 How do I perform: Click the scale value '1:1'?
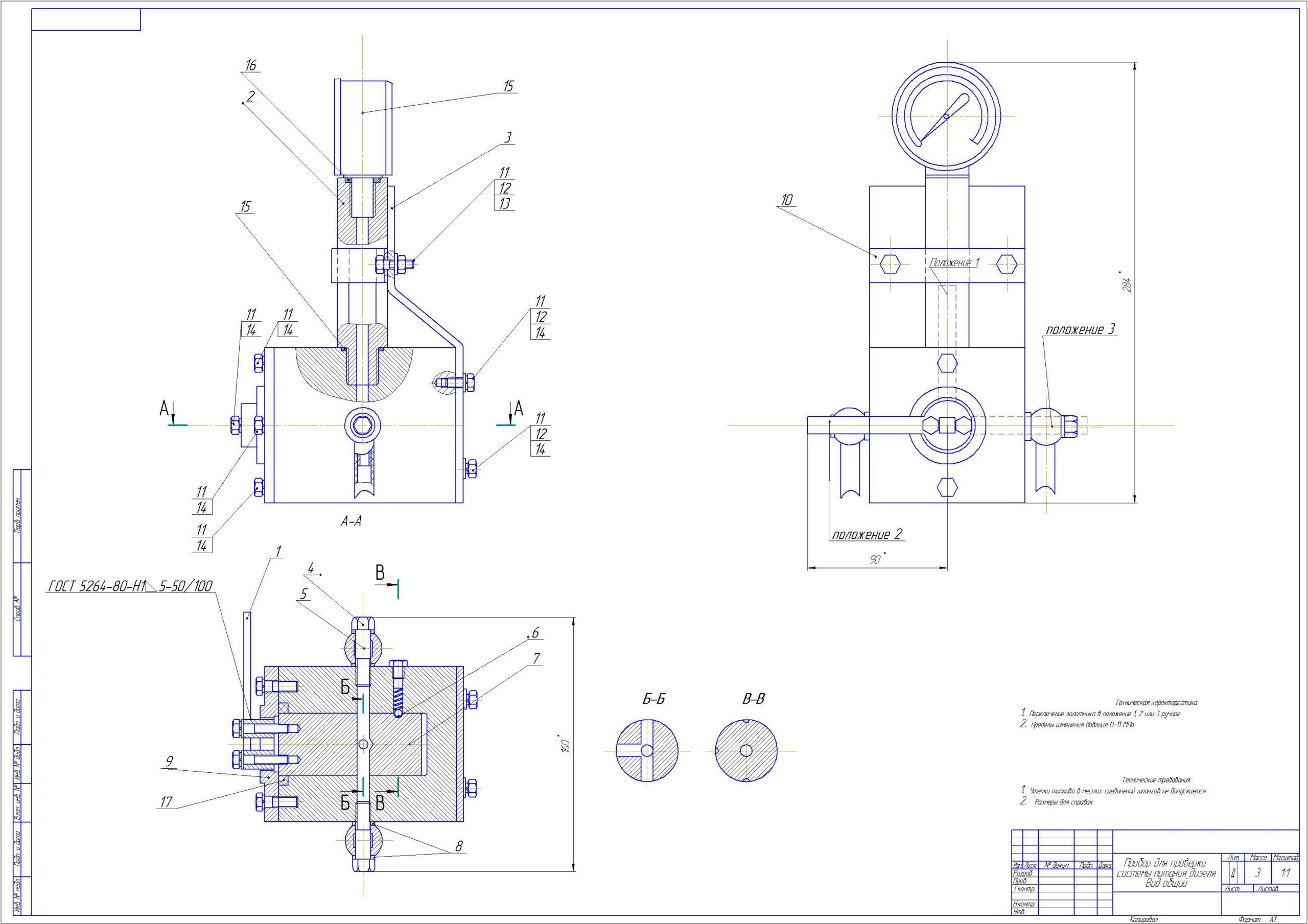click(1286, 873)
